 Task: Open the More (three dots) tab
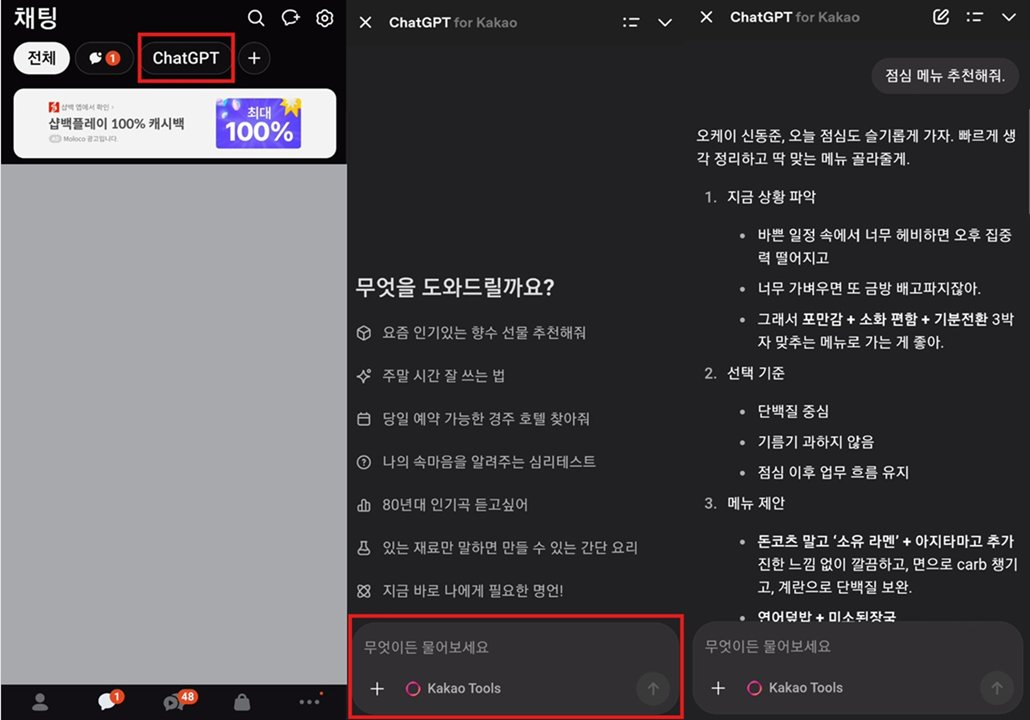click(x=309, y=702)
